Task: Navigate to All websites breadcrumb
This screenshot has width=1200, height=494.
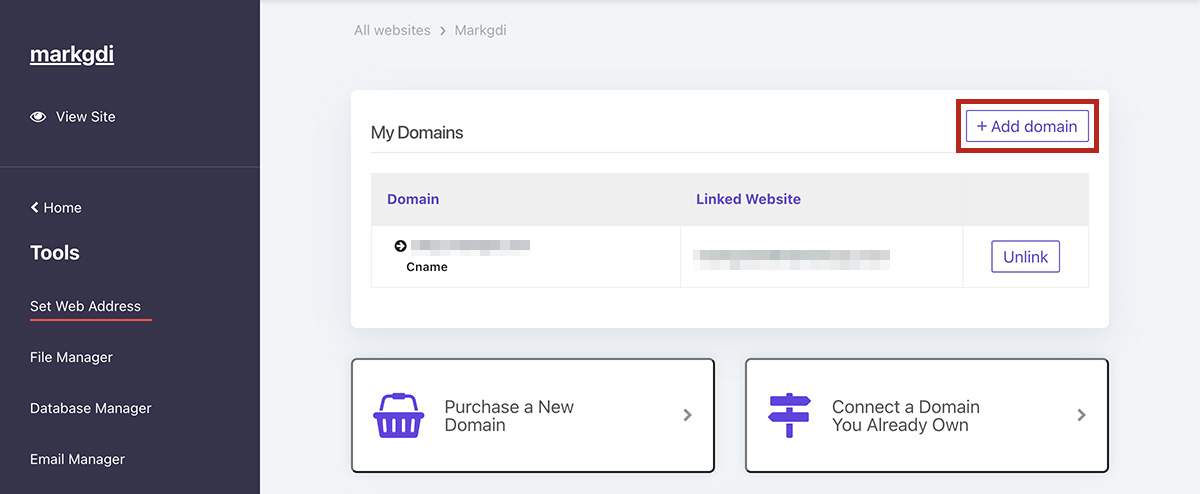Action: (x=392, y=31)
